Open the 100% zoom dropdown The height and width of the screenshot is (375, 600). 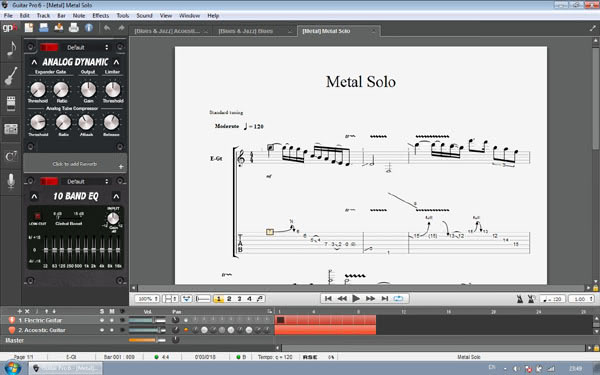tap(147, 299)
